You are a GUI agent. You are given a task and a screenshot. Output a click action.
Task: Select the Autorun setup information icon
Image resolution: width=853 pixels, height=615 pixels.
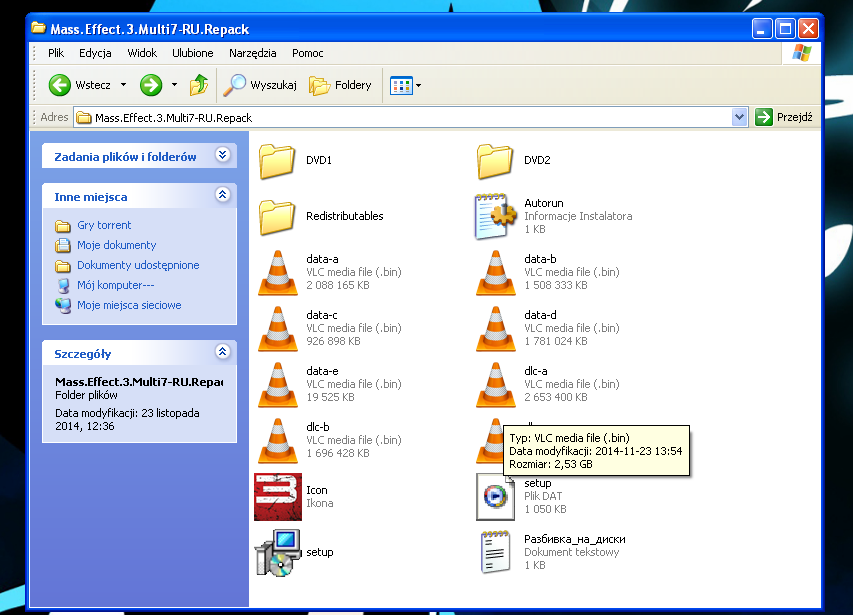pyautogui.click(x=495, y=216)
